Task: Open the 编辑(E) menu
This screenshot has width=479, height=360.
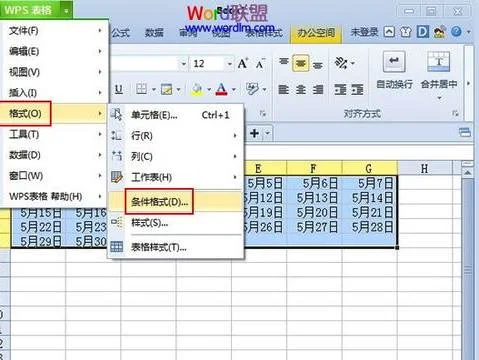Action: point(55,51)
